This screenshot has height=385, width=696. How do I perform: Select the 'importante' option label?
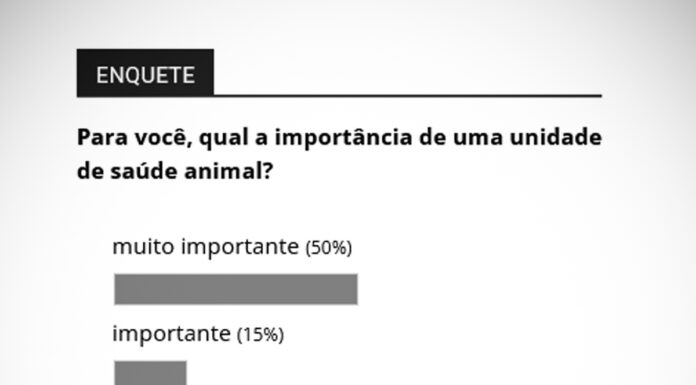(x=171, y=333)
